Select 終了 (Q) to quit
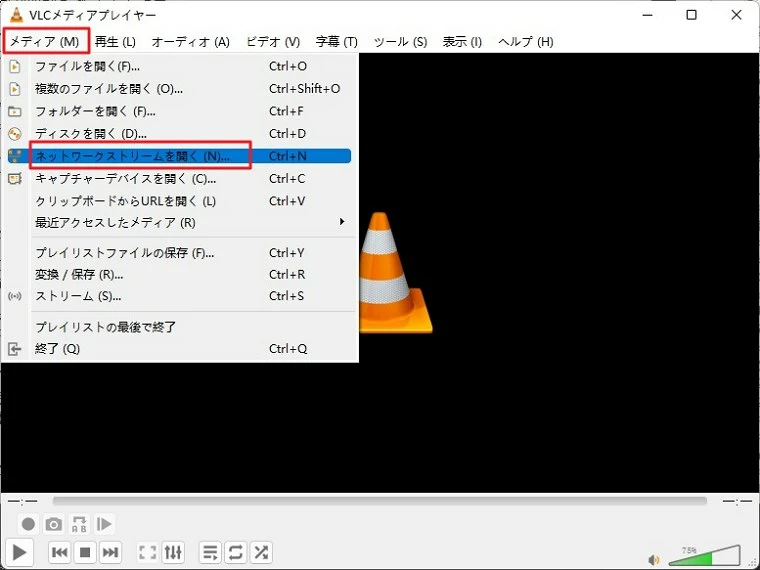The height and width of the screenshot is (570, 760). pyautogui.click(x=179, y=348)
